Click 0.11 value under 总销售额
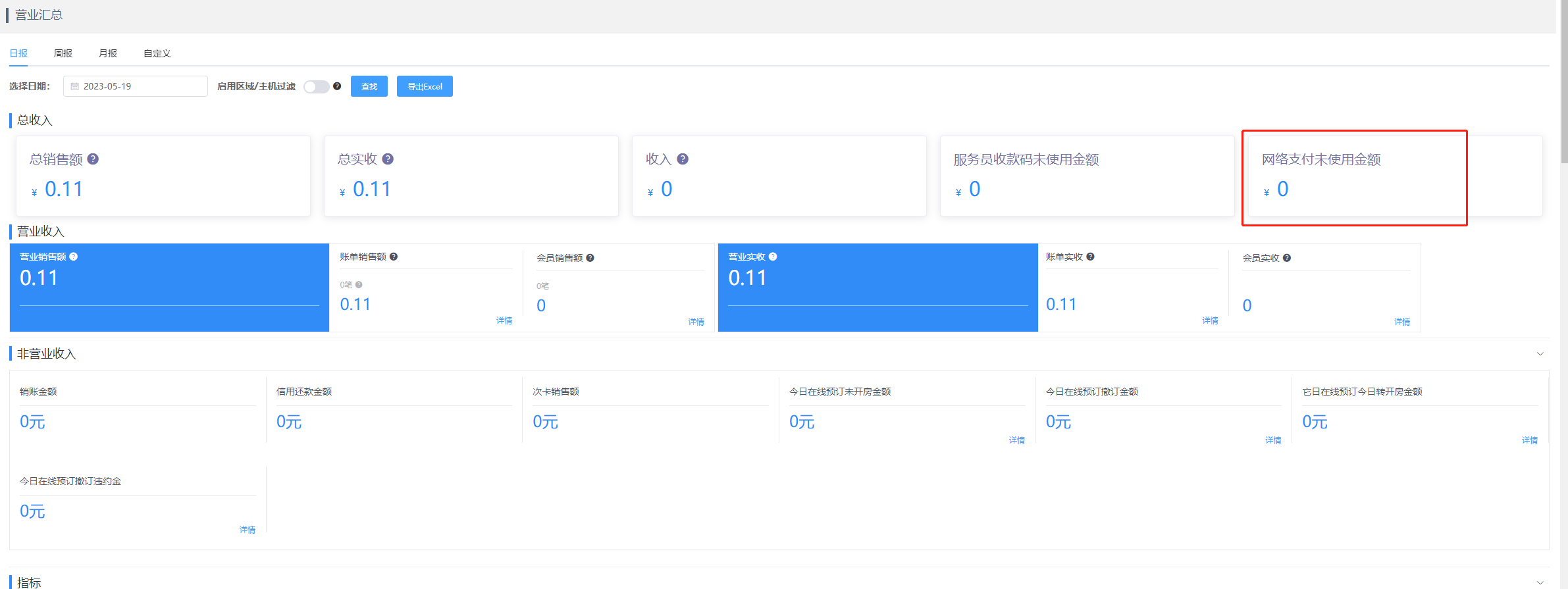The width and height of the screenshot is (1568, 589). coord(64,190)
